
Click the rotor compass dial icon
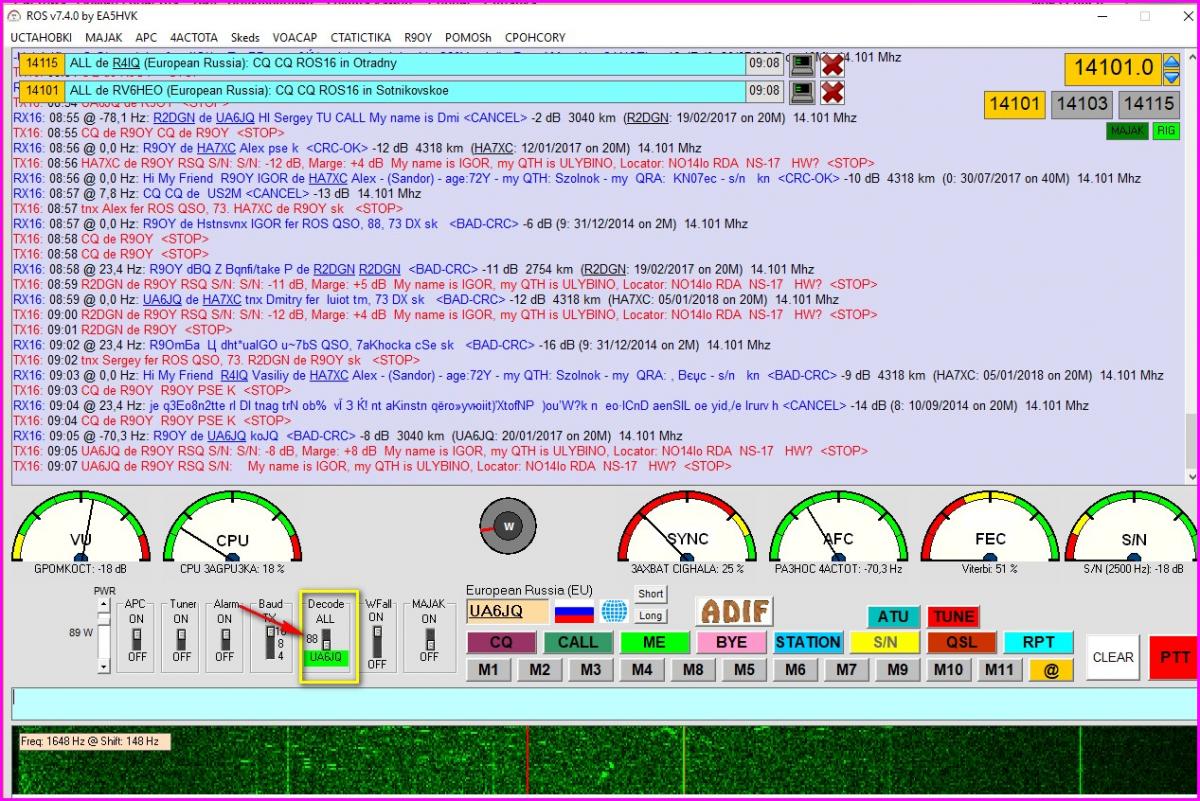507,525
